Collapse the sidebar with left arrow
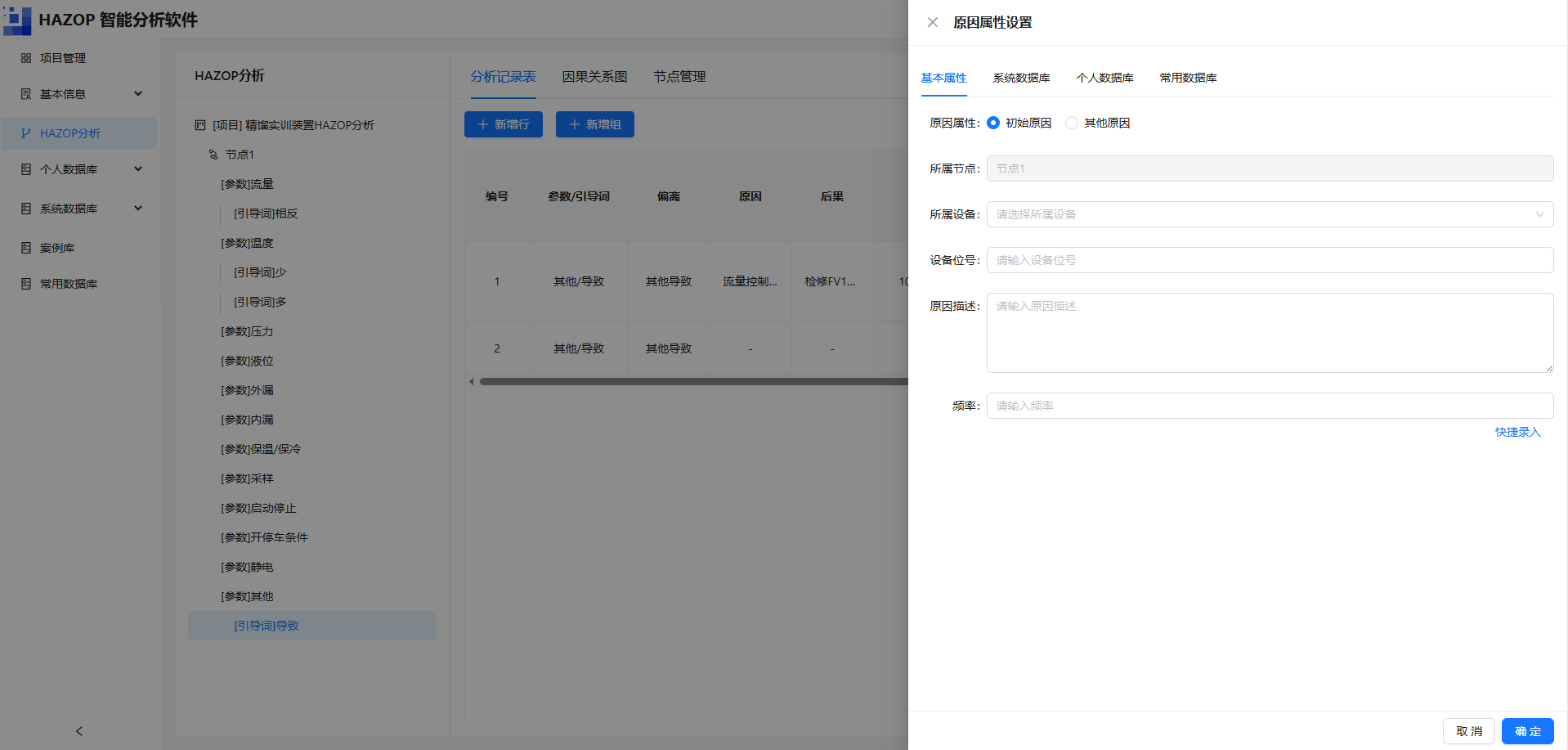The image size is (1568, 750). (x=79, y=731)
